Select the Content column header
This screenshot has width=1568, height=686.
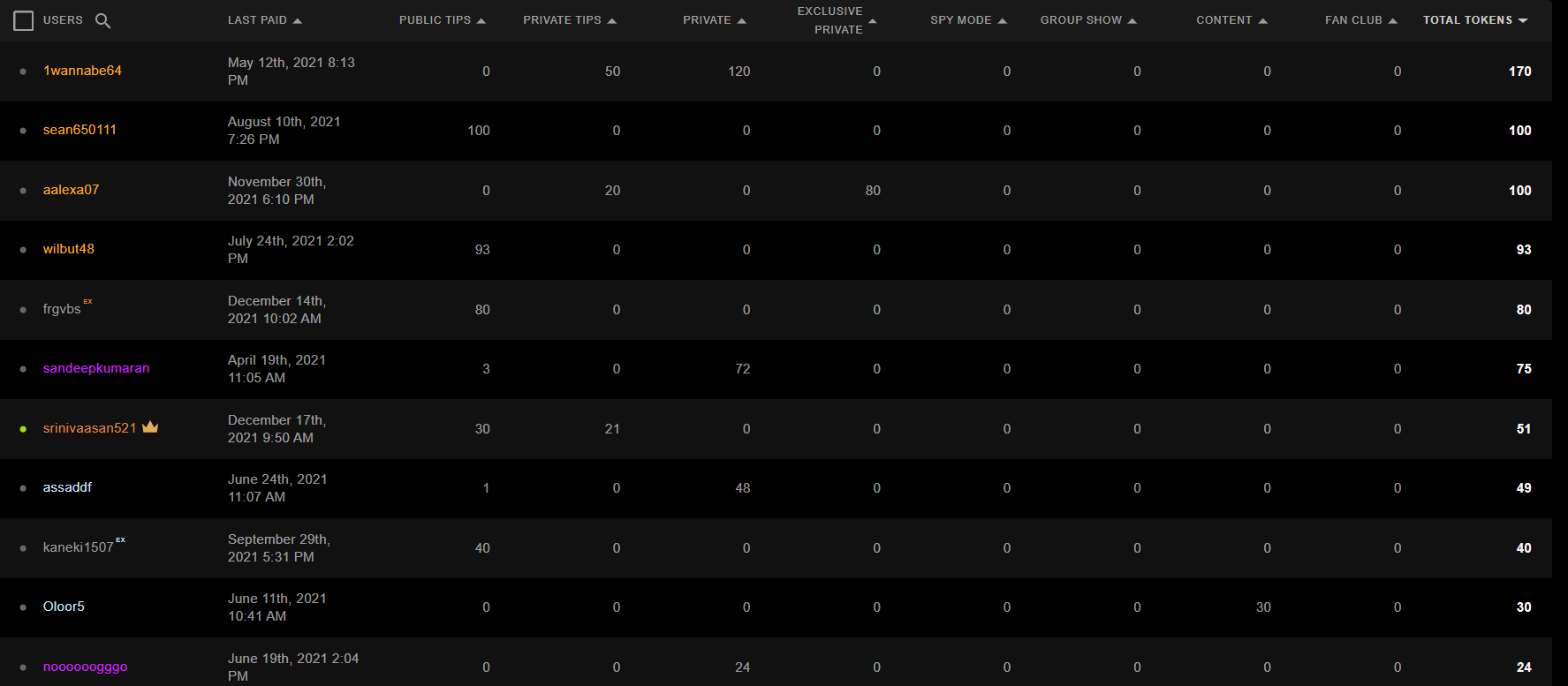[x=1223, y=20]
